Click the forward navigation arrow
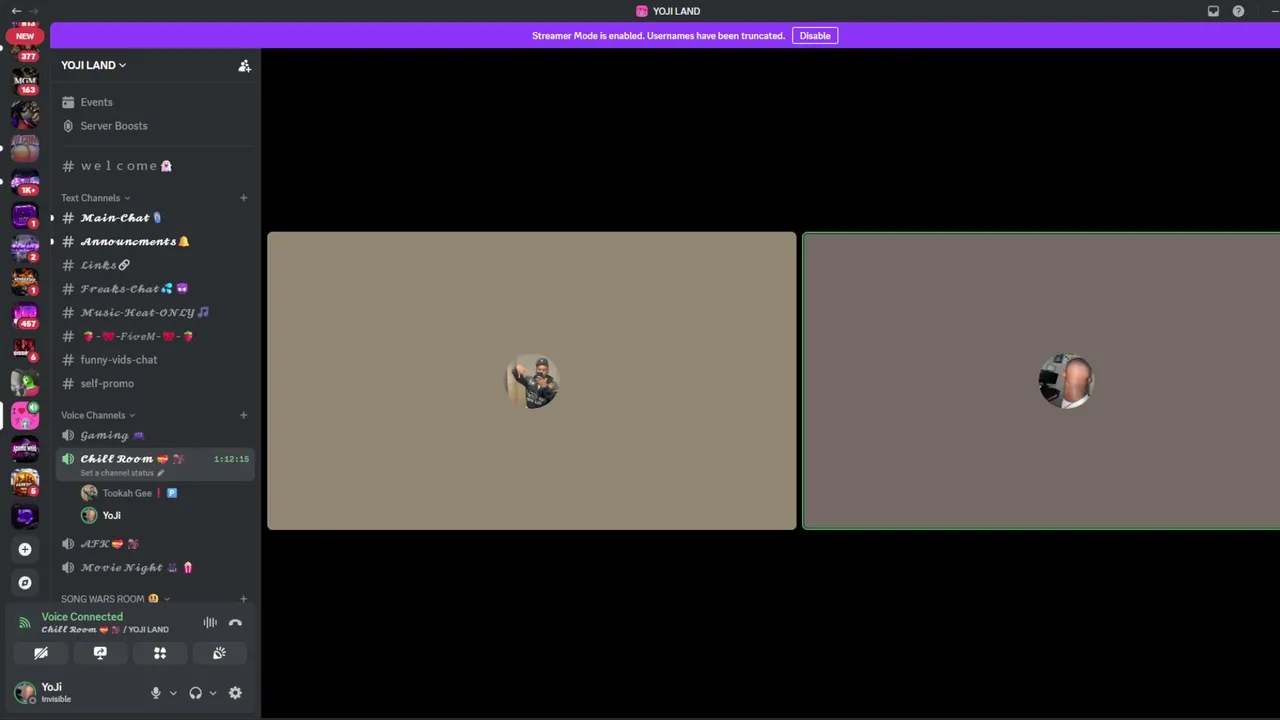The image size is (1280, 720). pos(34,11)
